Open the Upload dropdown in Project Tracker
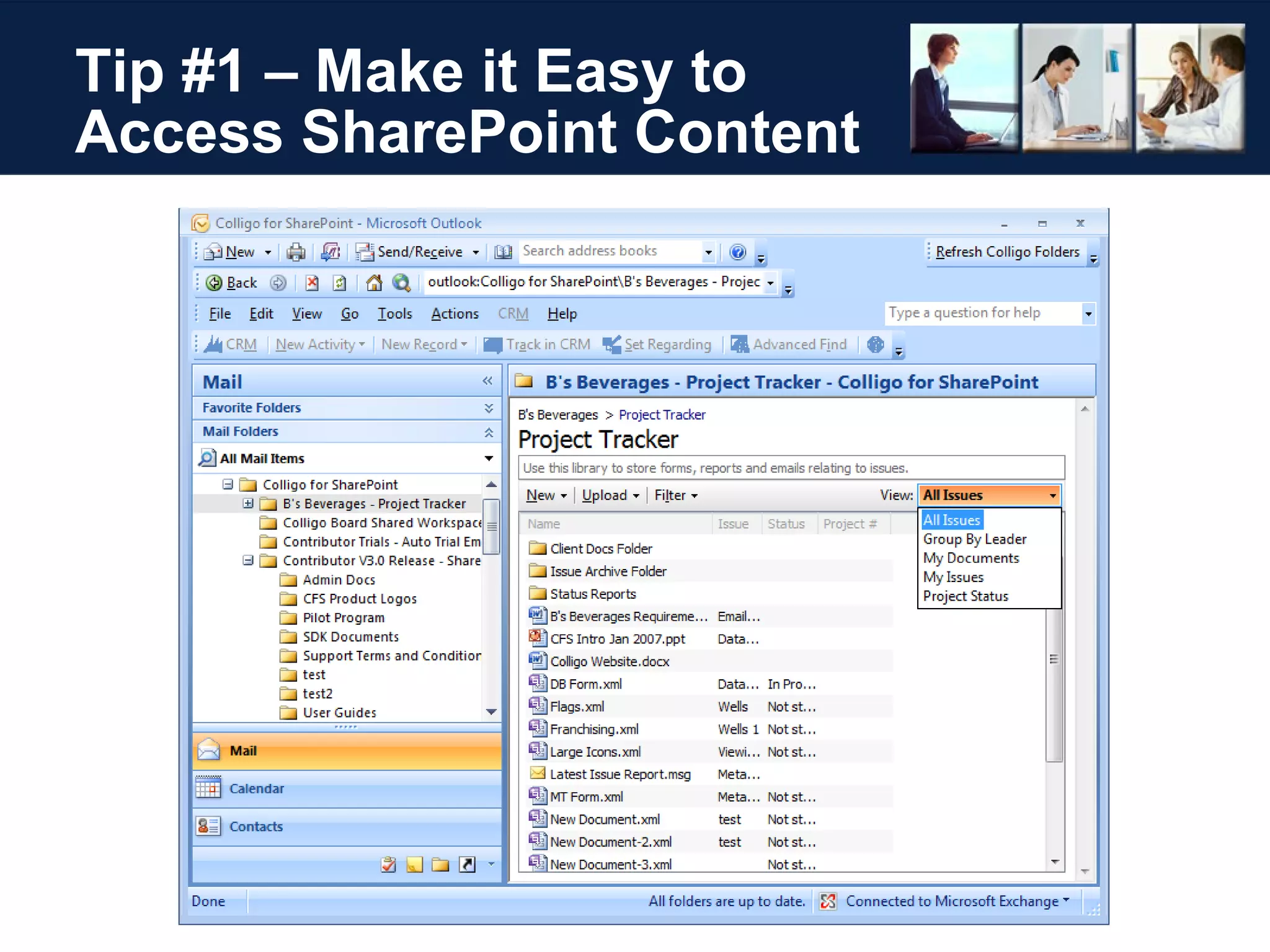Screen dimensions: 1270x952 tap(610, 496)
